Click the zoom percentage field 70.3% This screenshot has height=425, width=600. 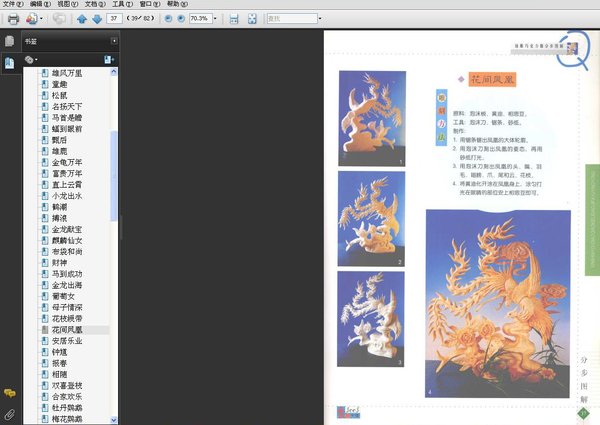click(201, 18)
